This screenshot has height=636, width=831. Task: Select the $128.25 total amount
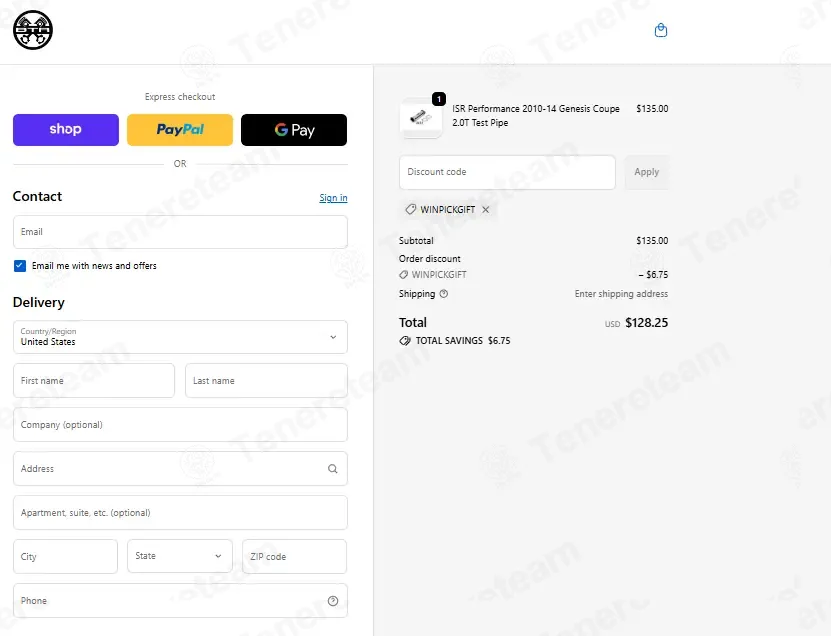(x=647, y=323)
